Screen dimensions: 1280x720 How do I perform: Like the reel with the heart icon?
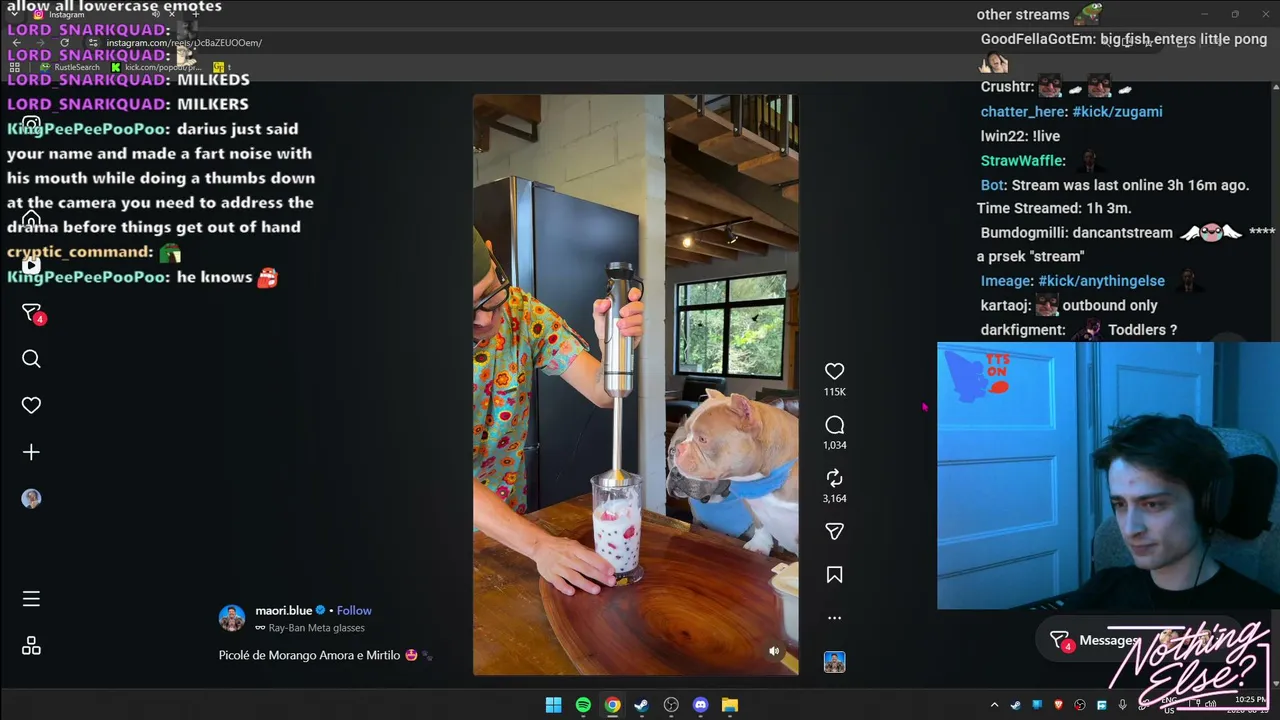834,371
